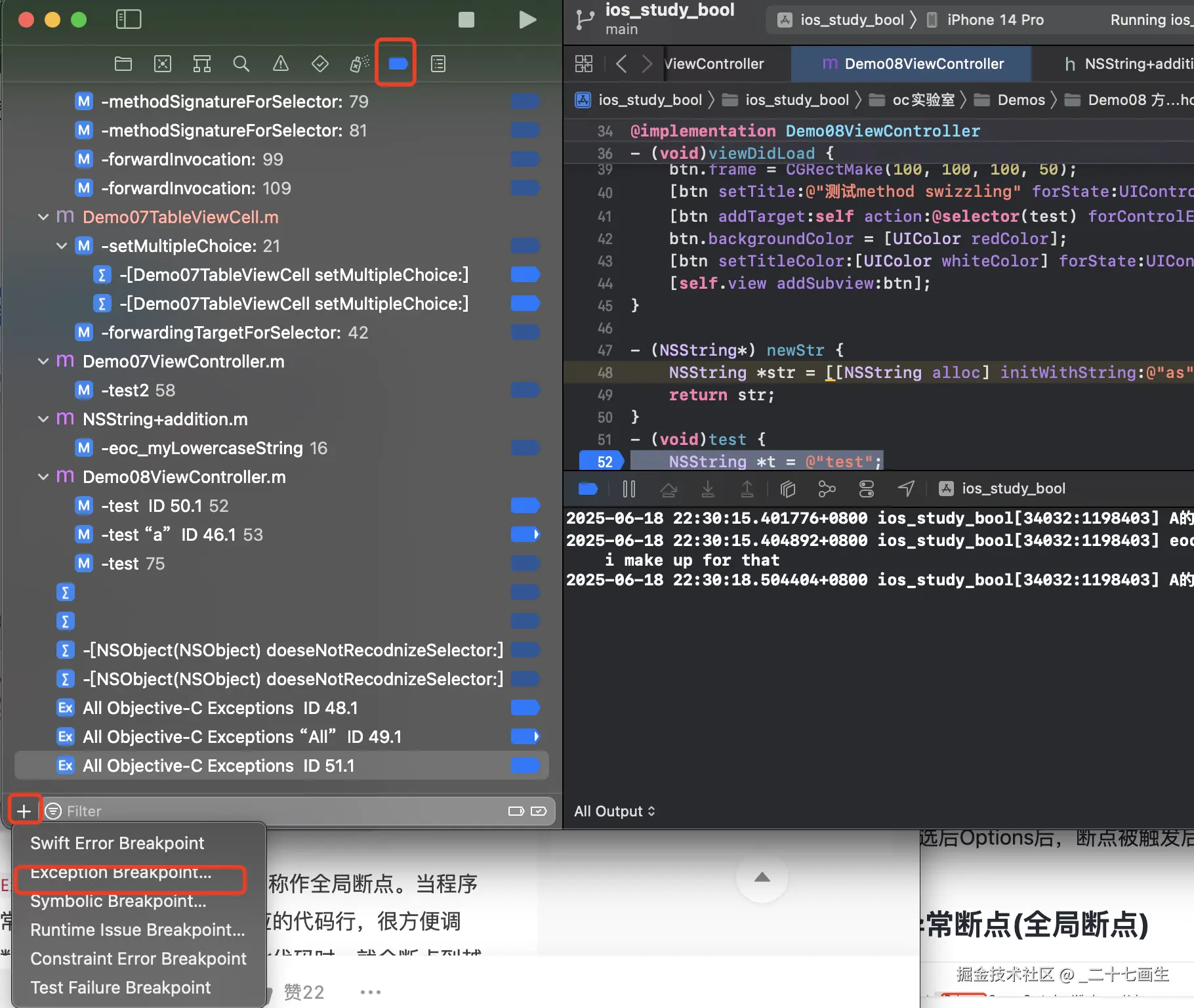Step into in the debug bar
Screen dimensions: 1194x1008
pyautogui.click(x=708, y=488)
